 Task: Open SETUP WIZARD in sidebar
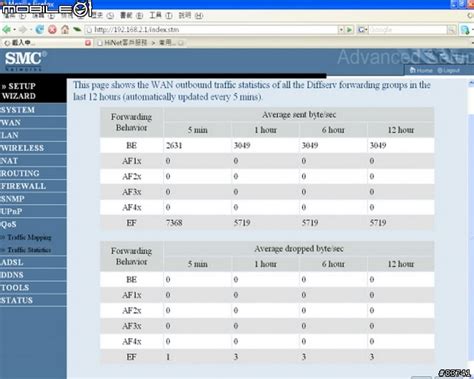(33, 91)
